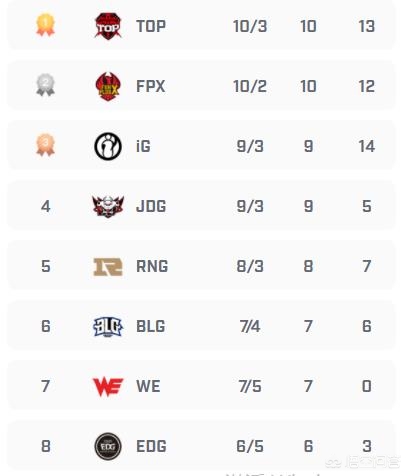Click the FPX team logo
The height and width of the screenshot is (476, 408).
[108, 86]
